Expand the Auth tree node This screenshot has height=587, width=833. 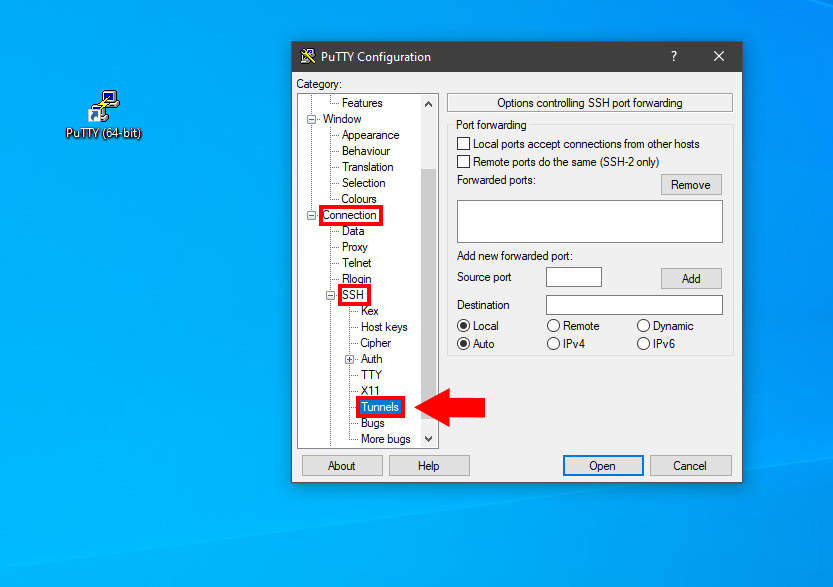(x=349, y=360)
